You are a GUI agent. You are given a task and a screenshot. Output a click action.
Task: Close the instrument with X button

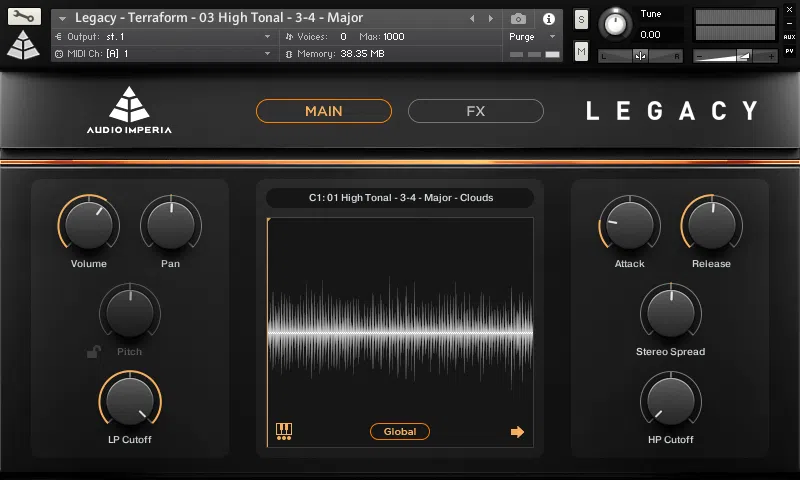789,10
